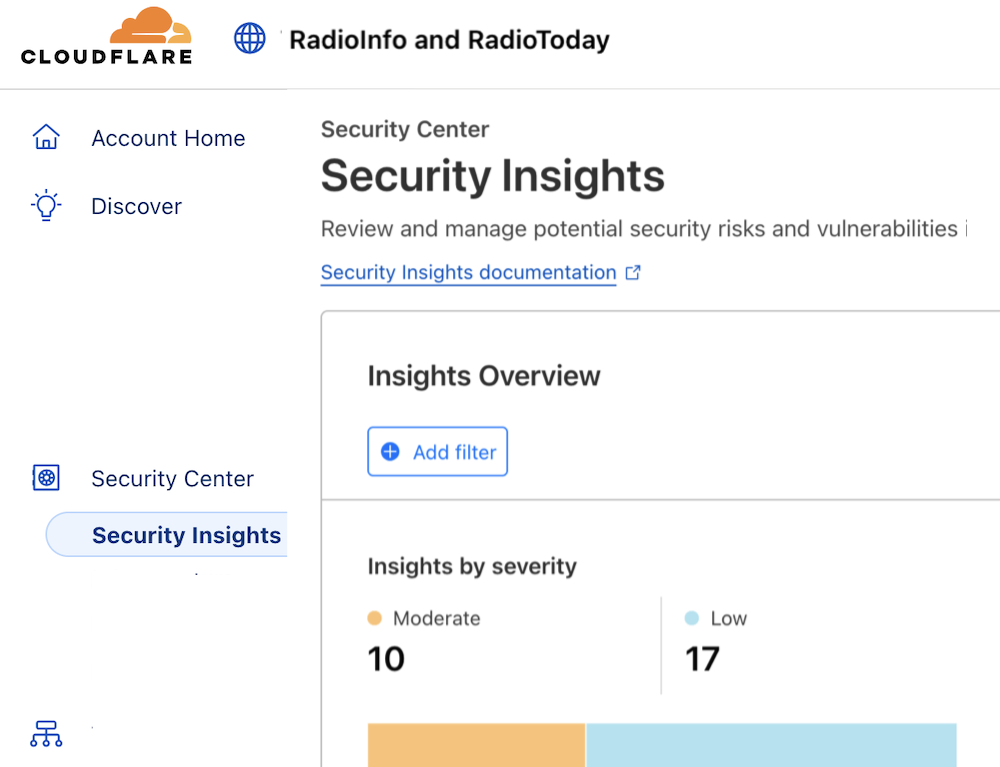Viewport: 1000px width, 767px height.
Task: Click the Security Center shield icon
Action: pyautogui.click(x=45, y=478)
